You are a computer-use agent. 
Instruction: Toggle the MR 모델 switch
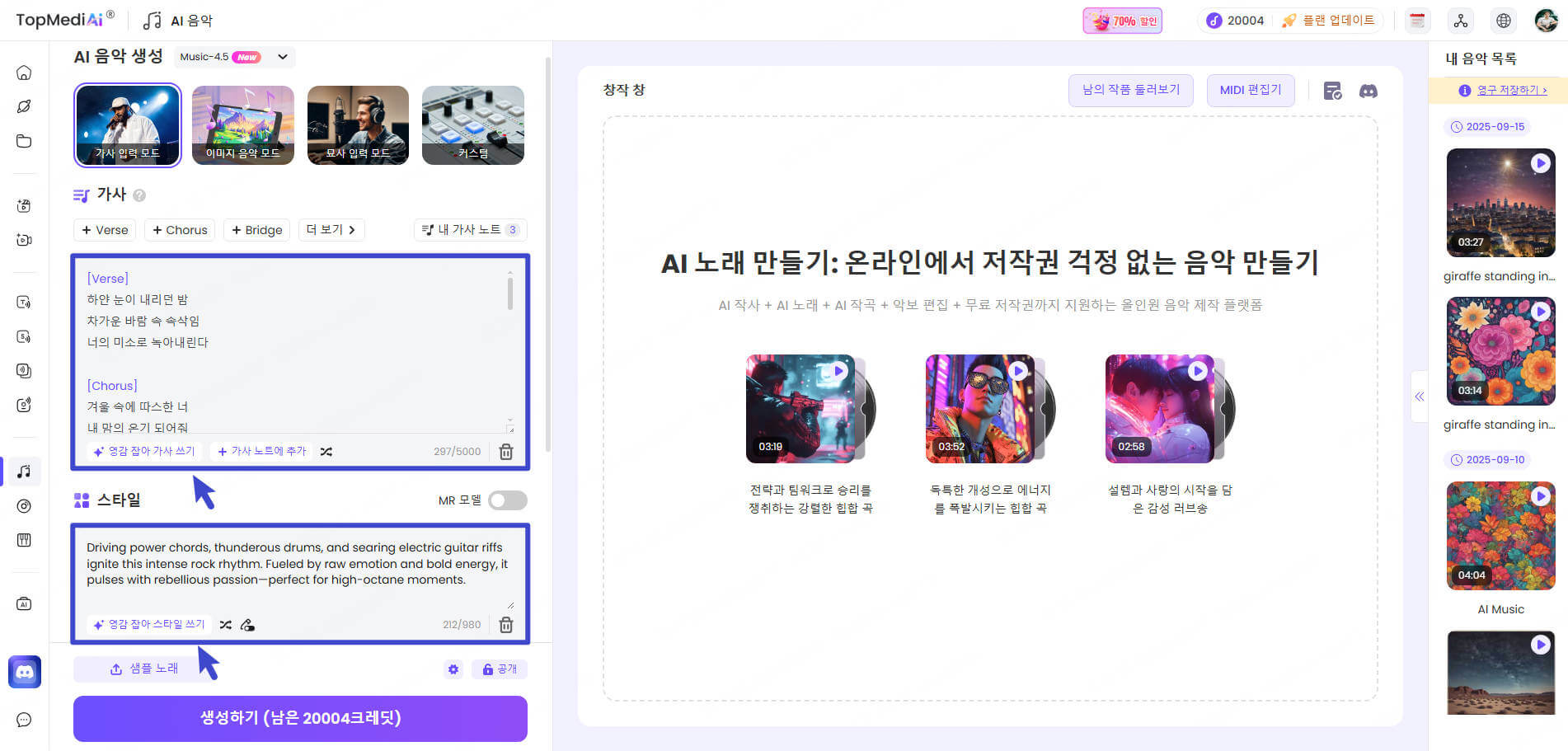click(x=507, y=500)
